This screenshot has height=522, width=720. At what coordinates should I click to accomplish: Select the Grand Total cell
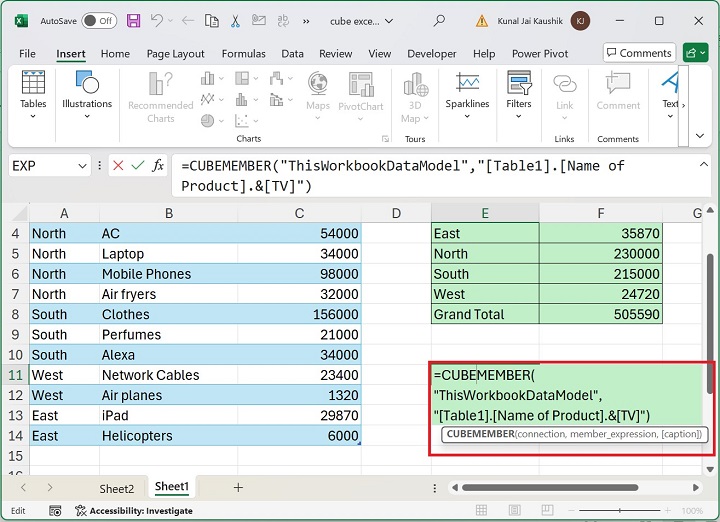(x=484, y=314)
